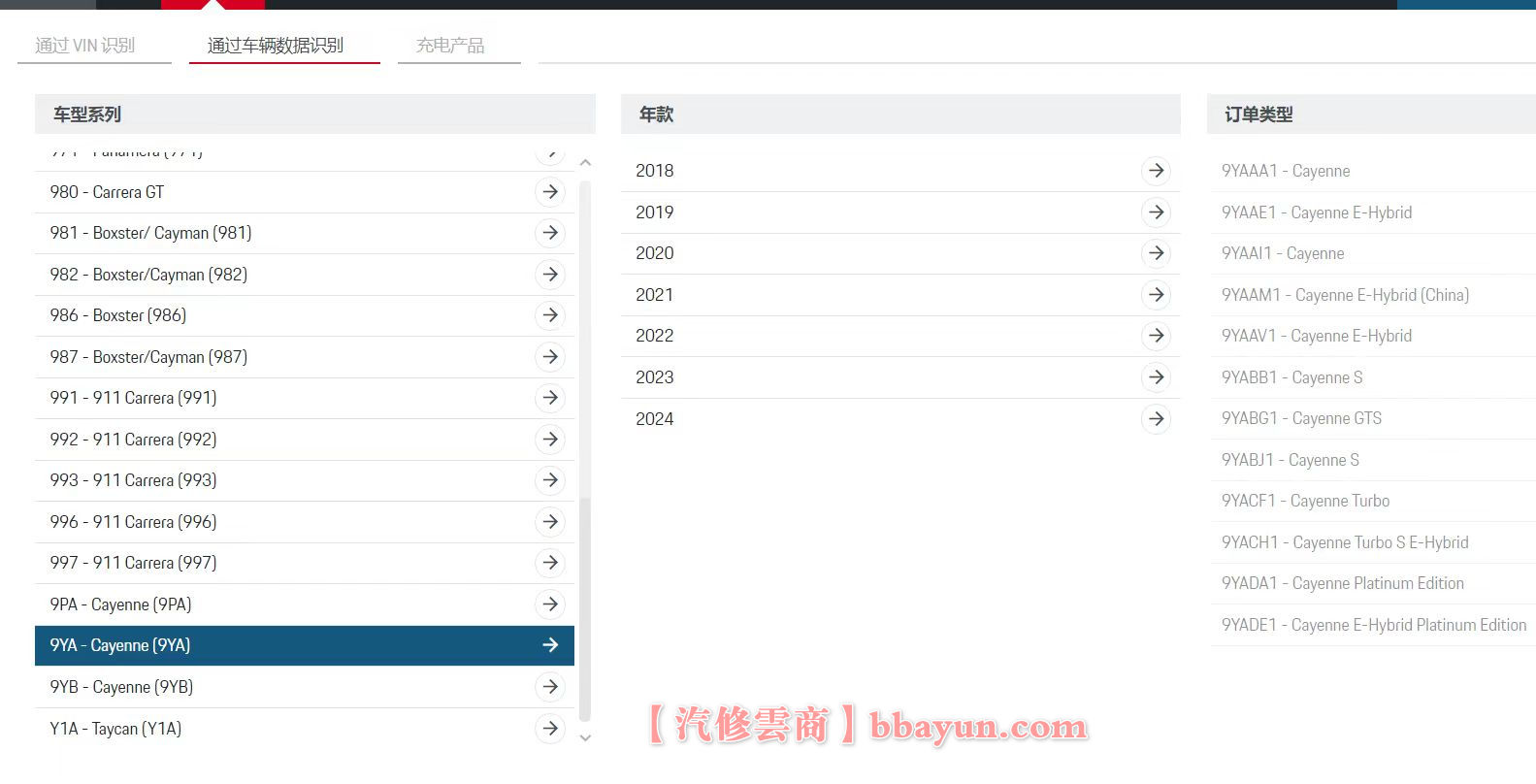Click the arrow icon for 996 - 911 Carrera (996)
This screenshot has height=784, width=1536.
[x=550, y=522]
